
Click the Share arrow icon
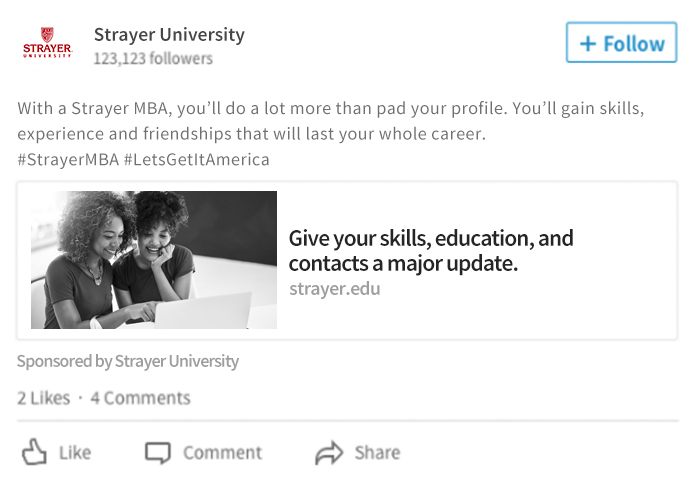pos(329,453)
